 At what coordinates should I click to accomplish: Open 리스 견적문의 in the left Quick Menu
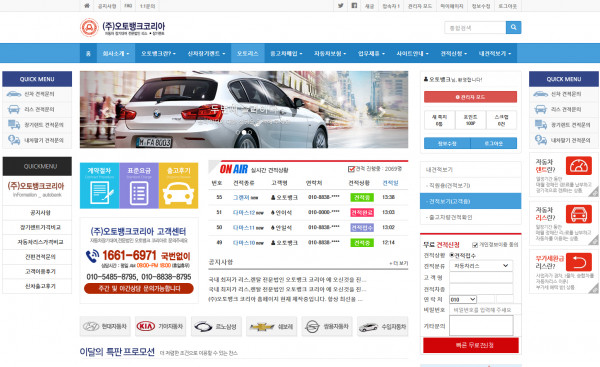coord(37,109)
